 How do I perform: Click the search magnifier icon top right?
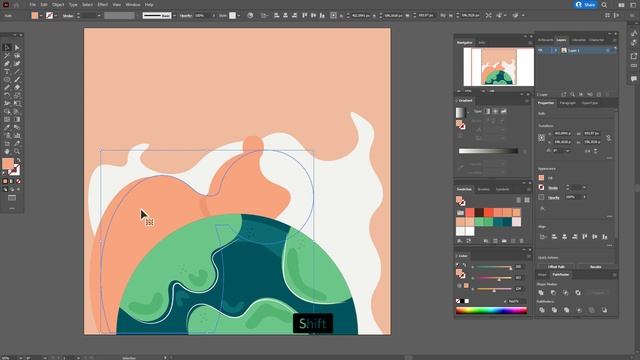coord(604,5)
